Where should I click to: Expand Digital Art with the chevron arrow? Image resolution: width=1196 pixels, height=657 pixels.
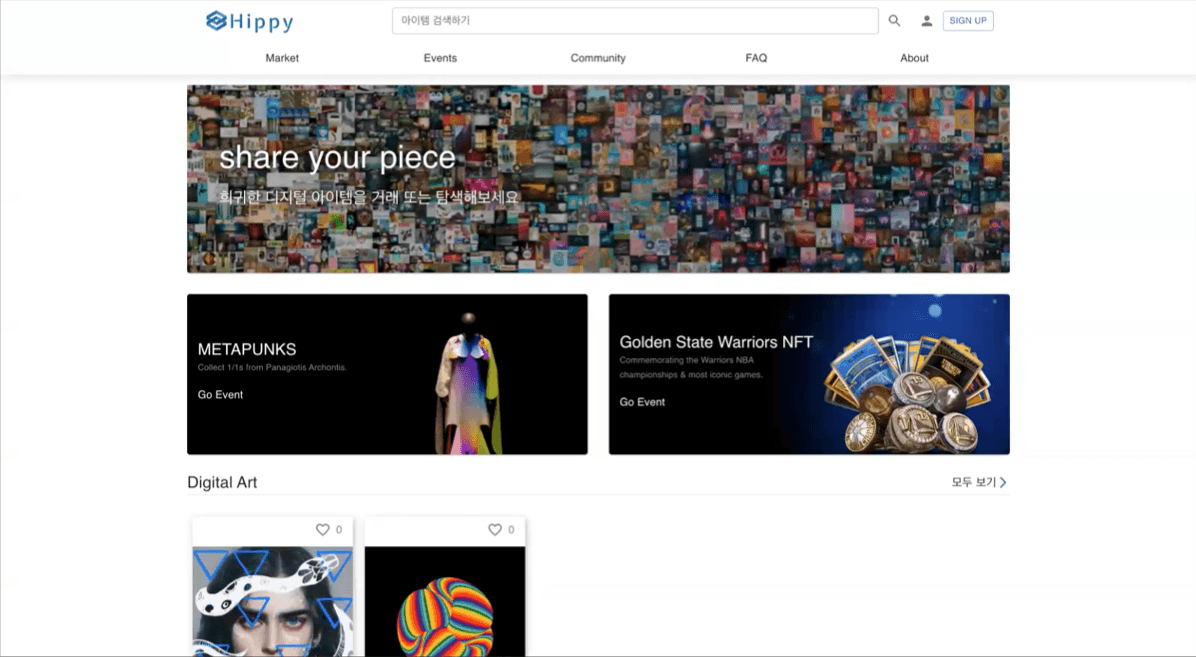1003,483
